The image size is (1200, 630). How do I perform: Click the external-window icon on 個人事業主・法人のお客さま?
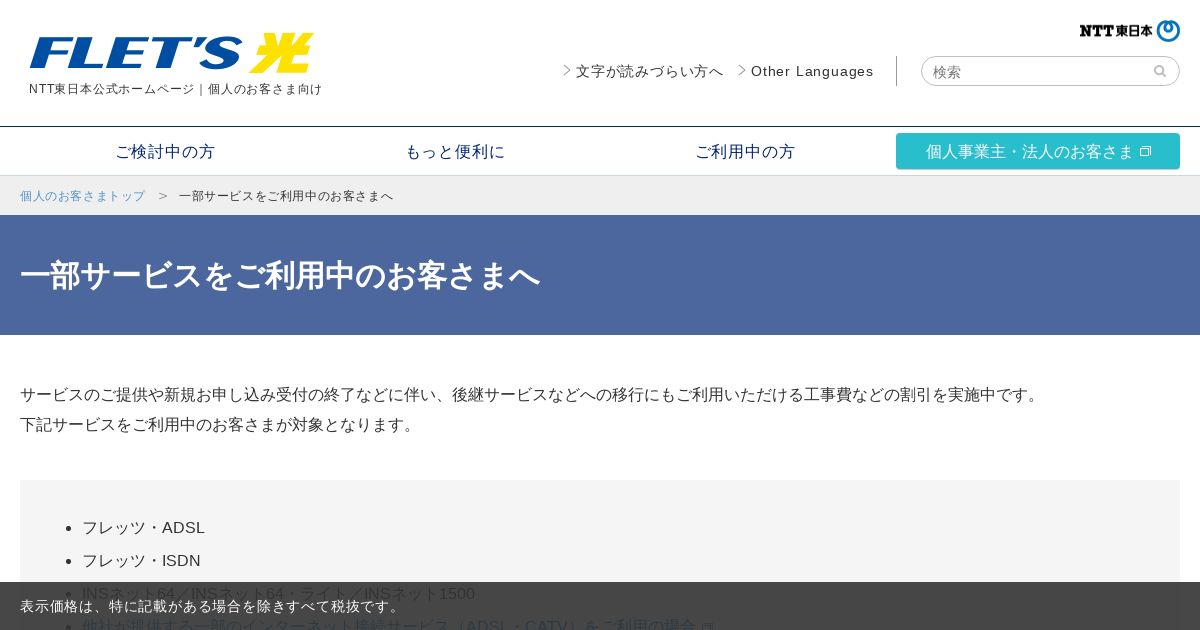[x=1146, y=152]
